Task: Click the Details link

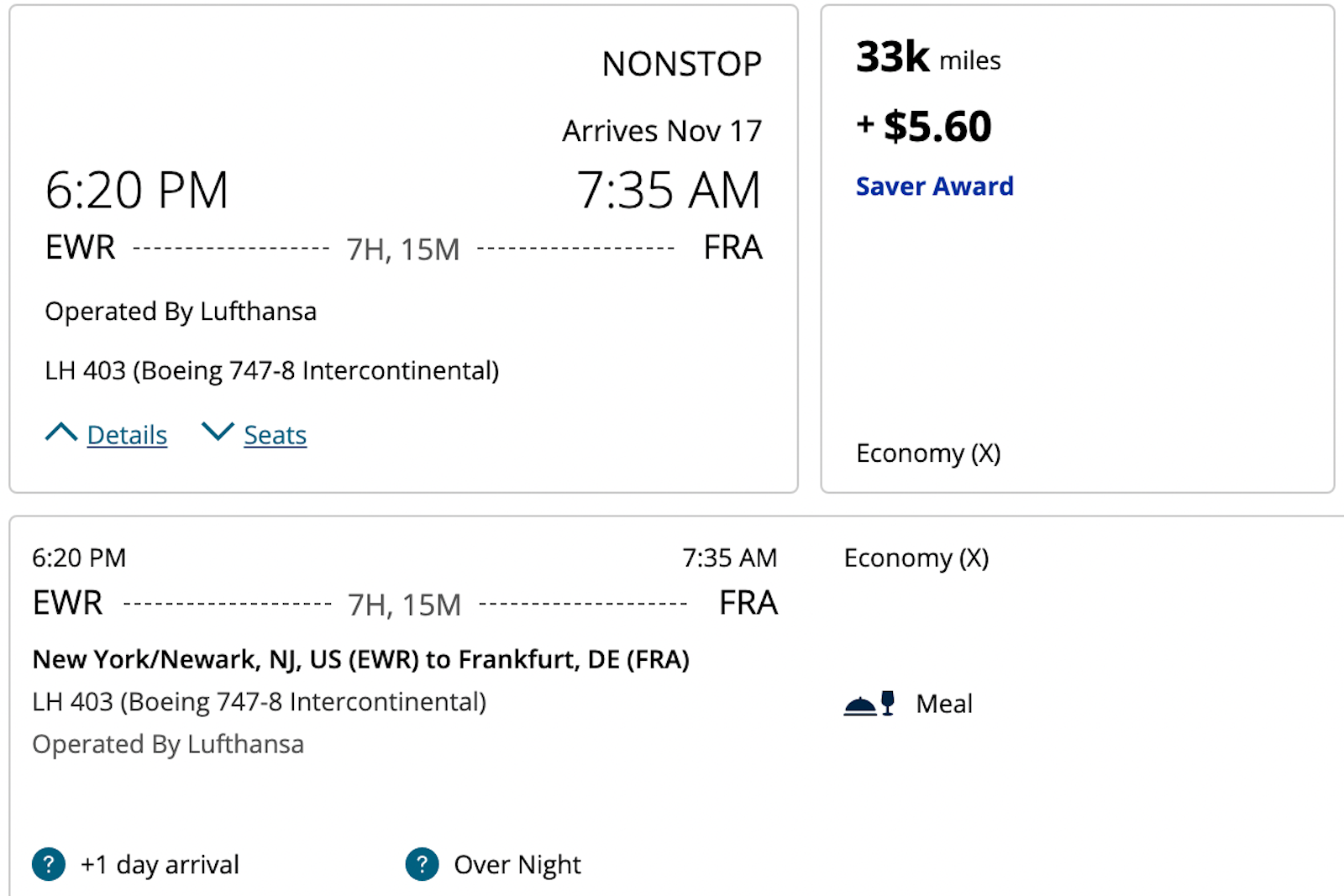Action: click(x=127, y=435)
